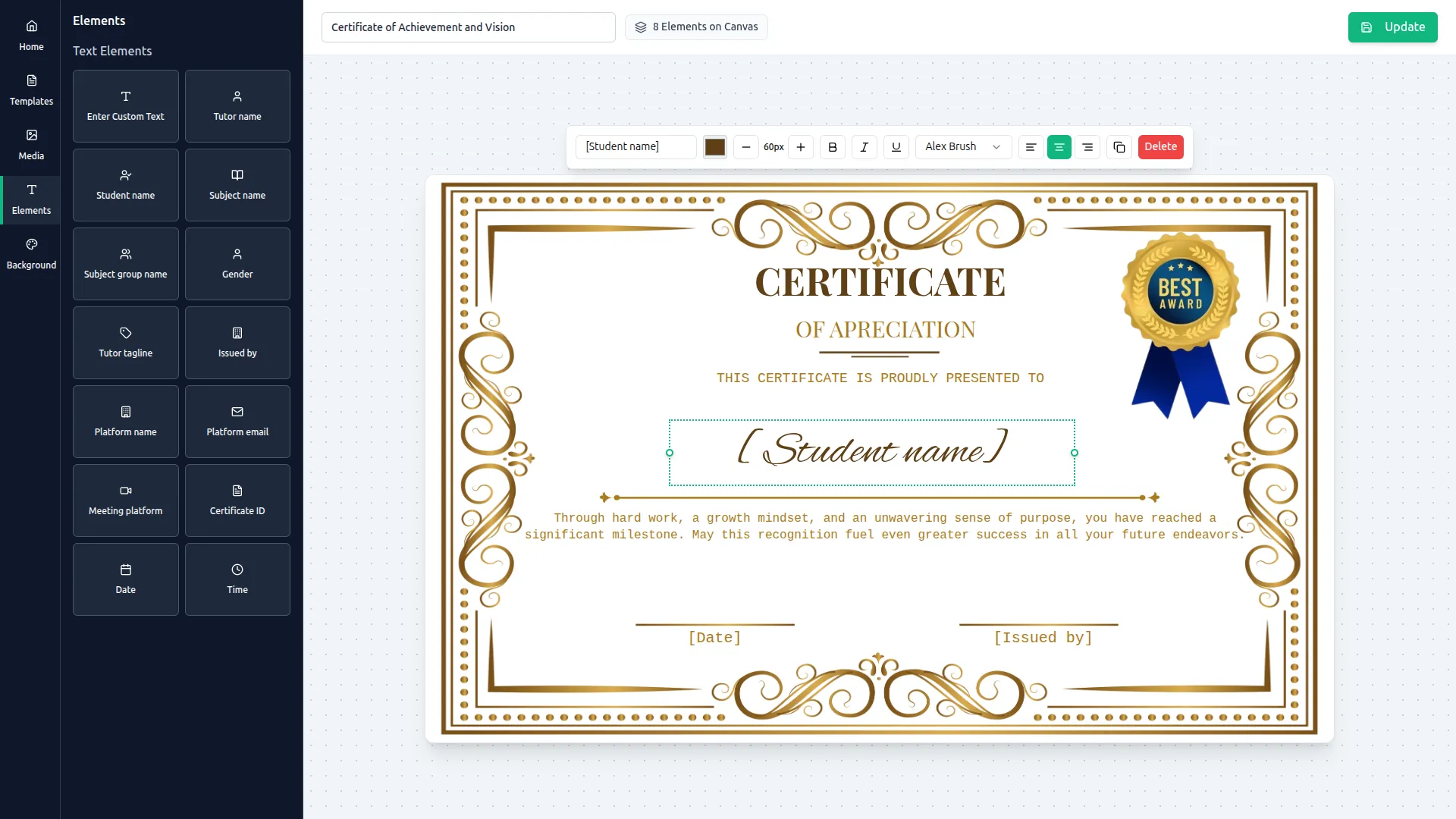Screen dimensions: 1456x819
Task: Duplicate the selected text element
Action: [1119, 146]
